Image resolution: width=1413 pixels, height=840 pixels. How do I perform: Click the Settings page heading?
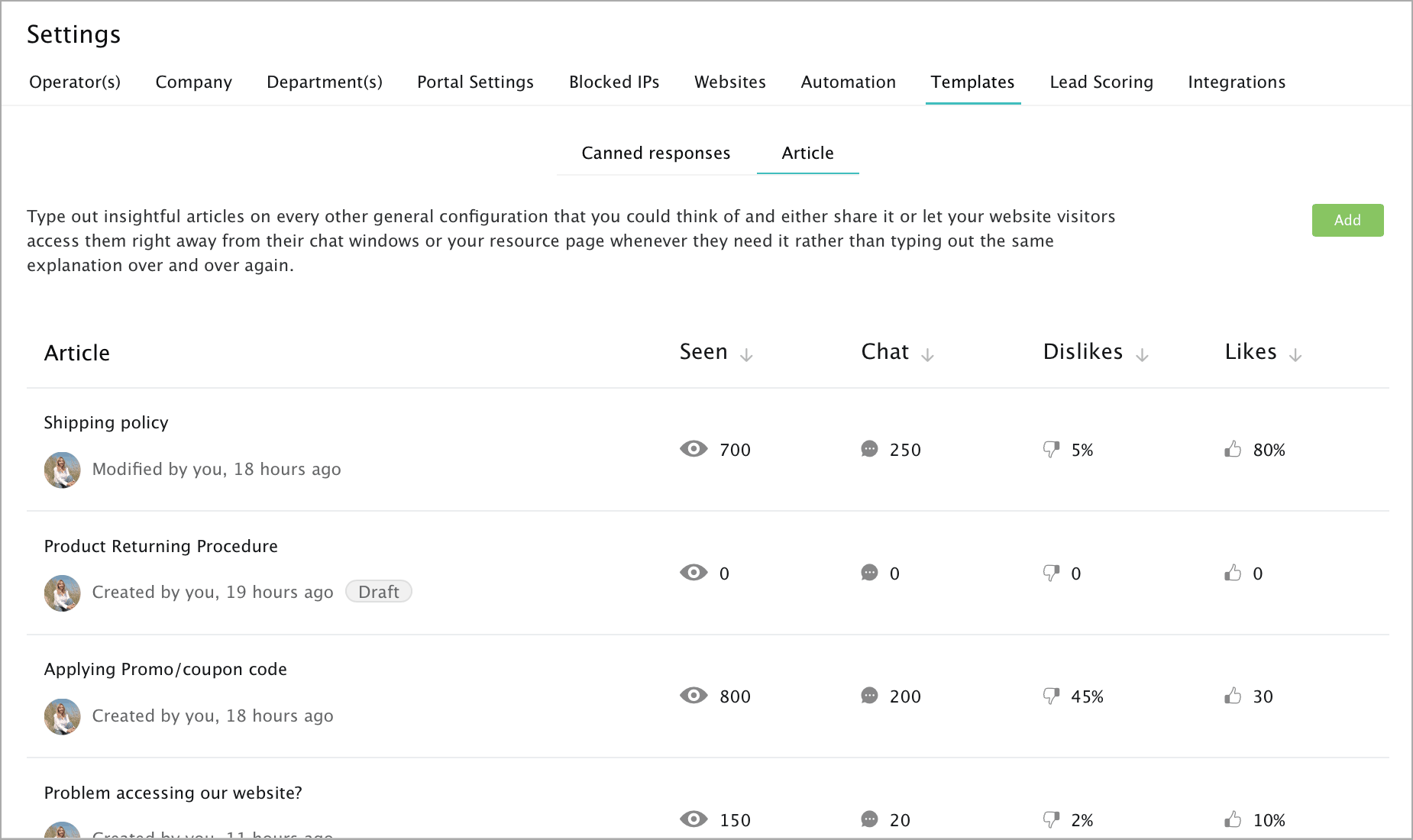(74, 34)
